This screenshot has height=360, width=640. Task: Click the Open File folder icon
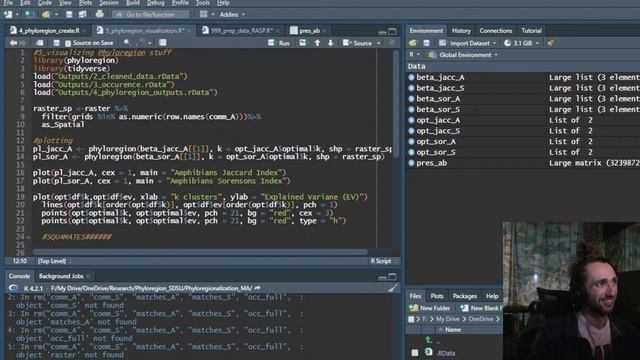[x=46, y=14]
